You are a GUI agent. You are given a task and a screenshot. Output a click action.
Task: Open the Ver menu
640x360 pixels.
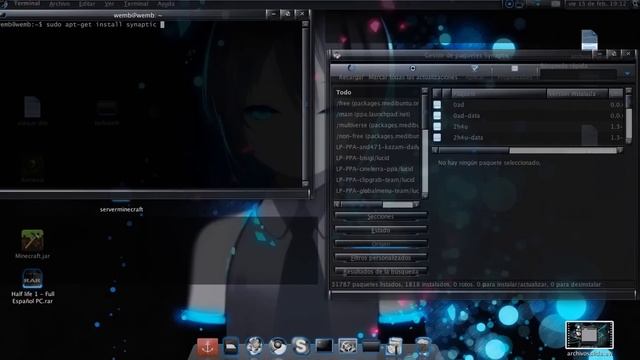(109, 4)
